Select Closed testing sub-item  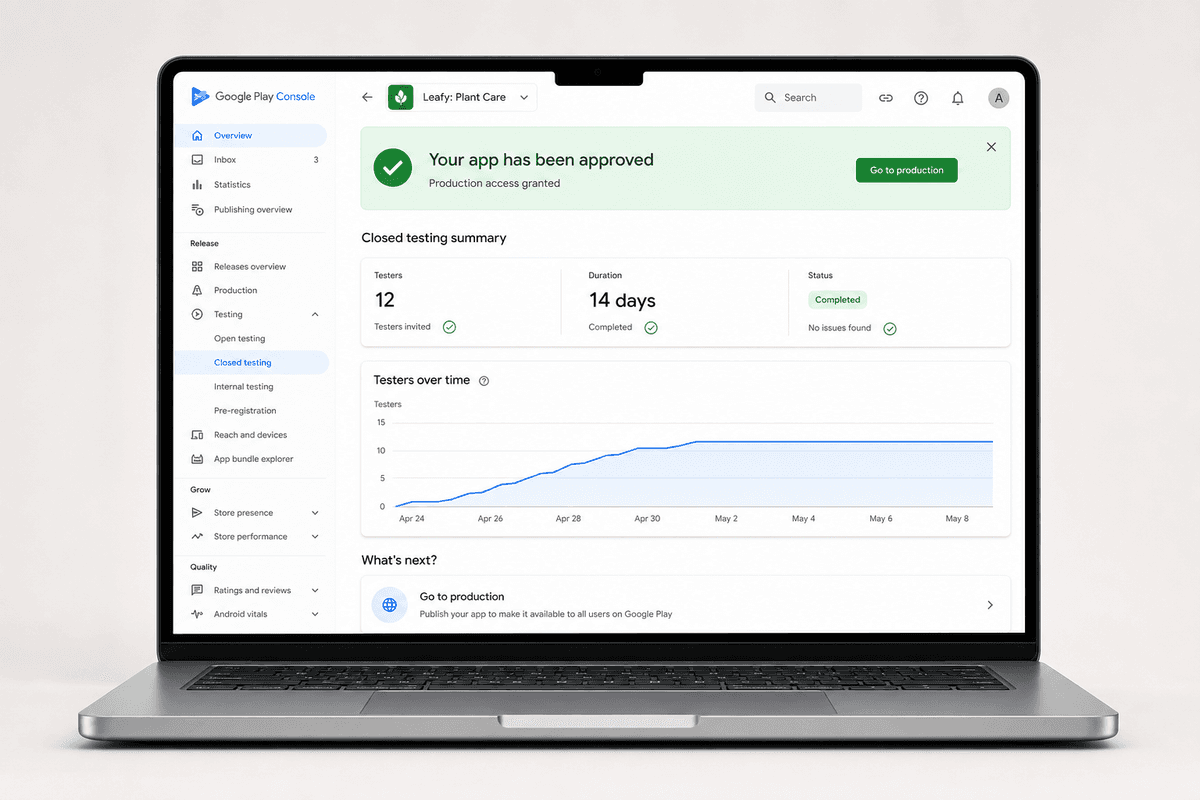tap(250, 363)
